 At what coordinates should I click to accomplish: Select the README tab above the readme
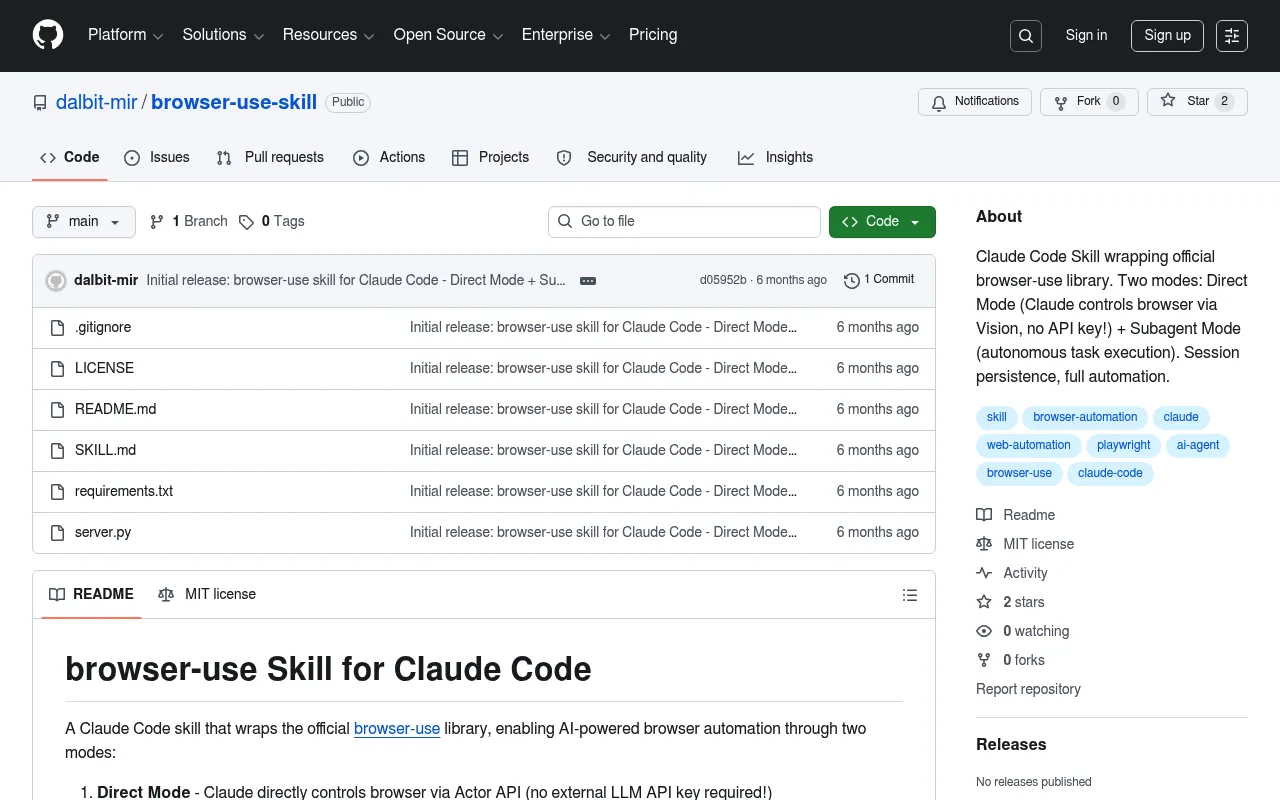coord(91,595)
